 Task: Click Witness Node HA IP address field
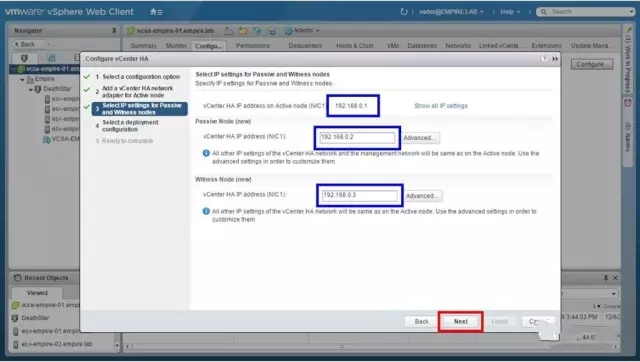tap(360, 195)
